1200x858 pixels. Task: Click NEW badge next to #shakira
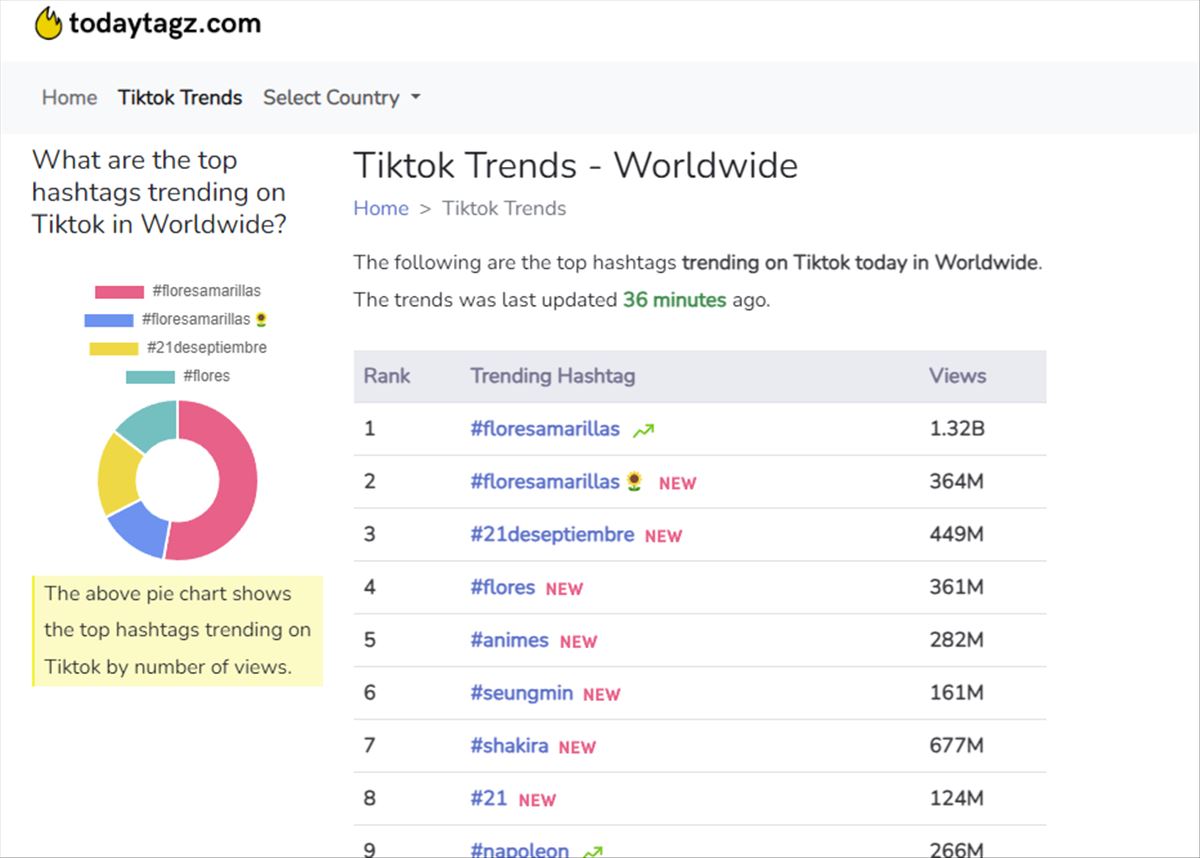[577, 747]
